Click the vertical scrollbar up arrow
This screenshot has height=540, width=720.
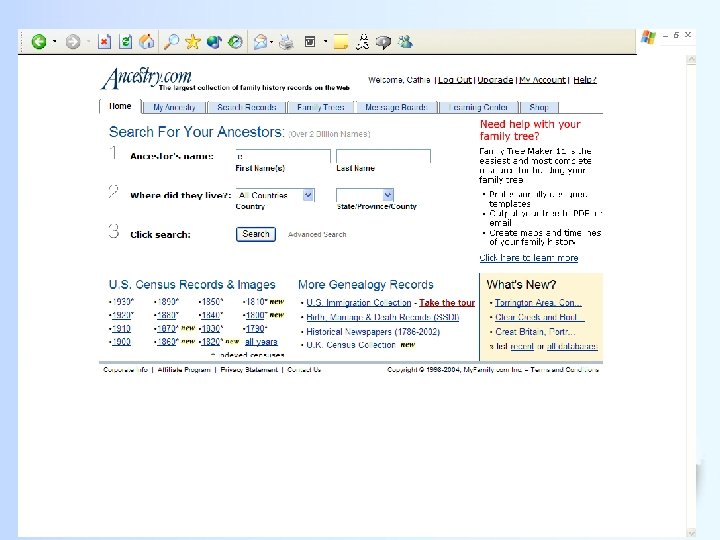[x=691, y=60]
